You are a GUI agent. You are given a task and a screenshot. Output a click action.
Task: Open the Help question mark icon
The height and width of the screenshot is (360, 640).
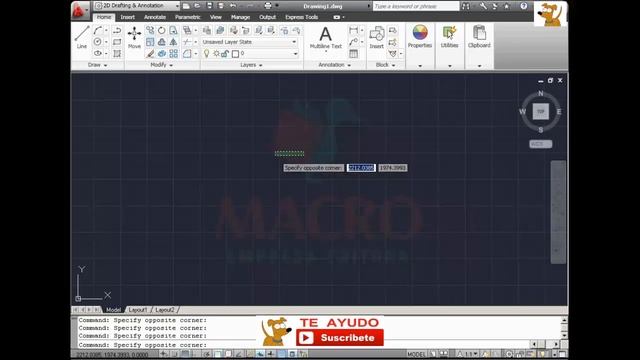click(x=524, y=6)
